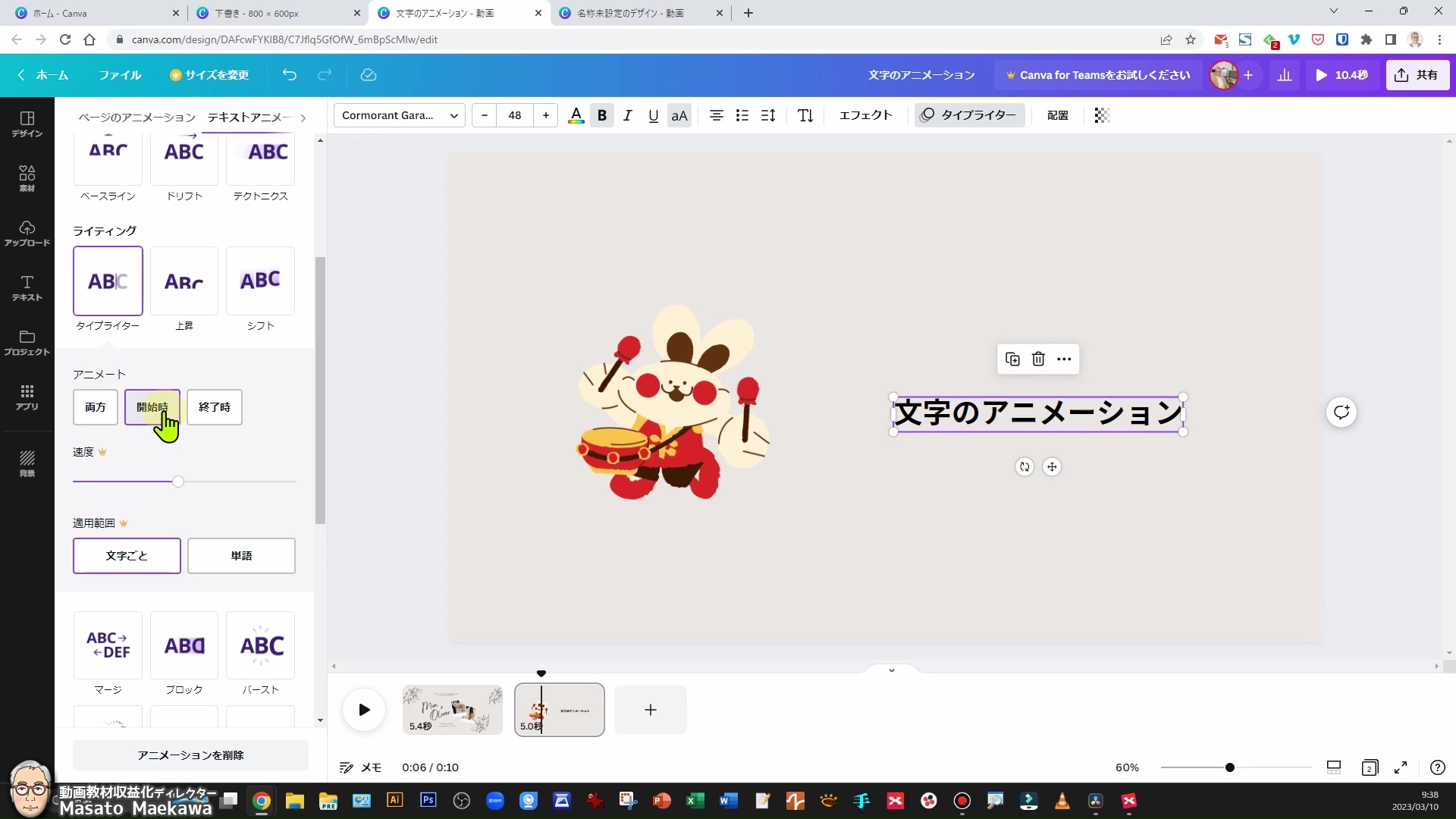This screenshot has height=819, width=1456.
Task: Open the テキスト text panel
Action: pyautogui.click(x=27, y=287)
